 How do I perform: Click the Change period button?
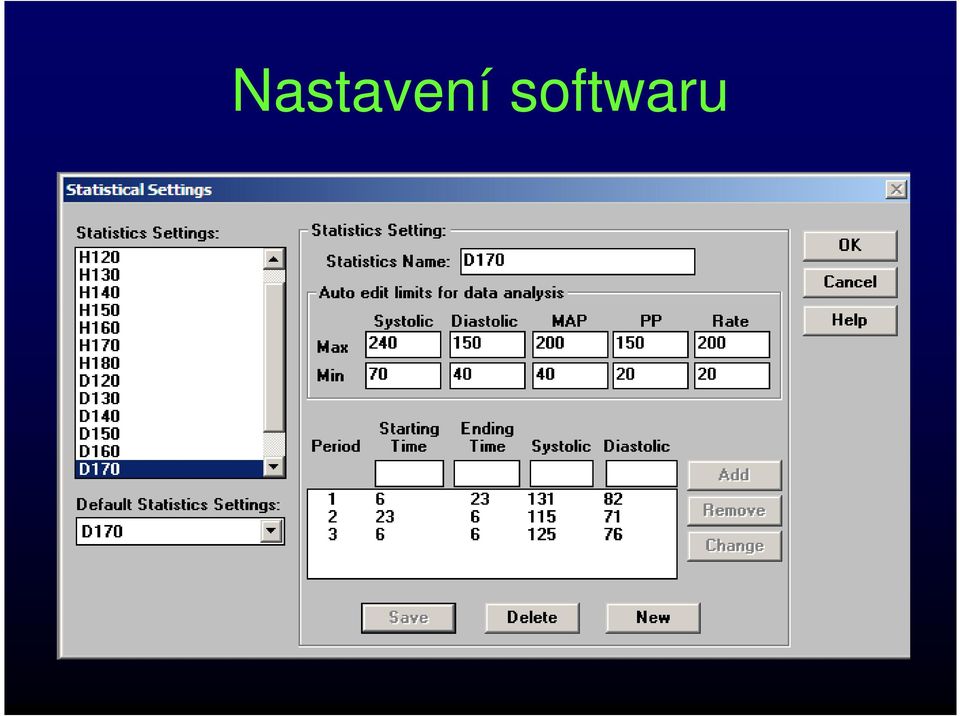coord(734,546)
